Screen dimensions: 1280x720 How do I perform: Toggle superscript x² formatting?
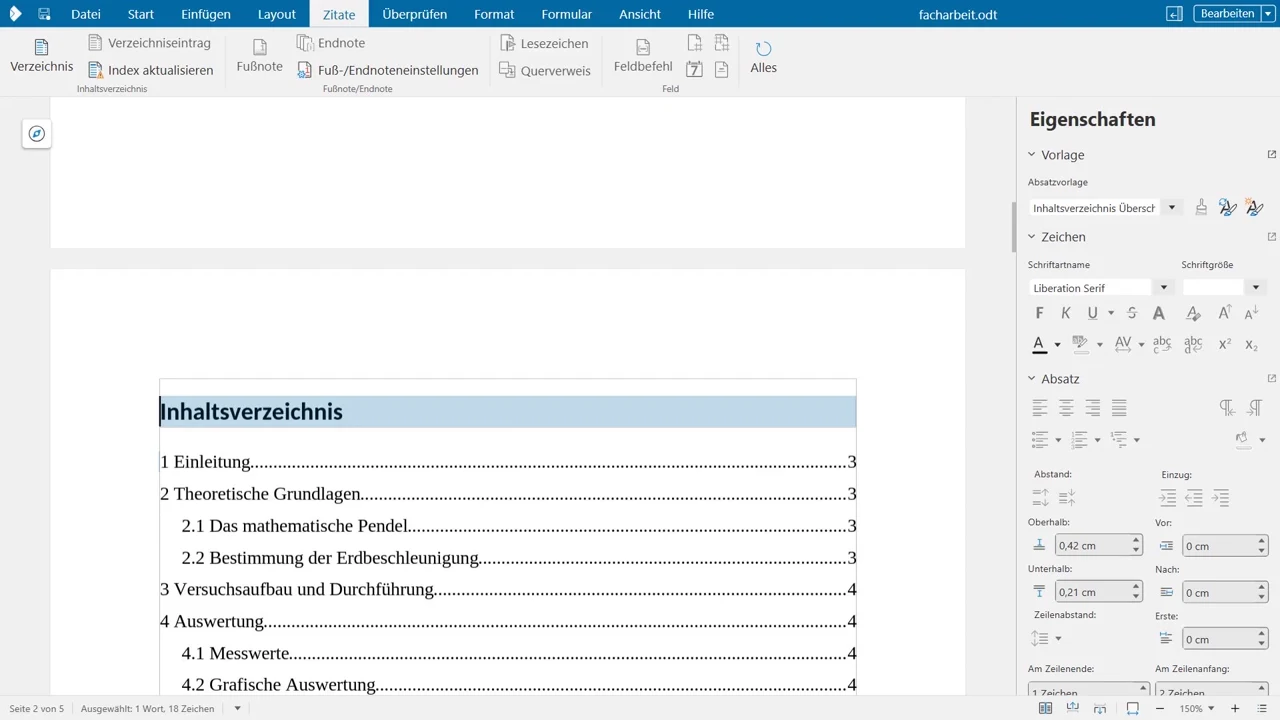1224,344
